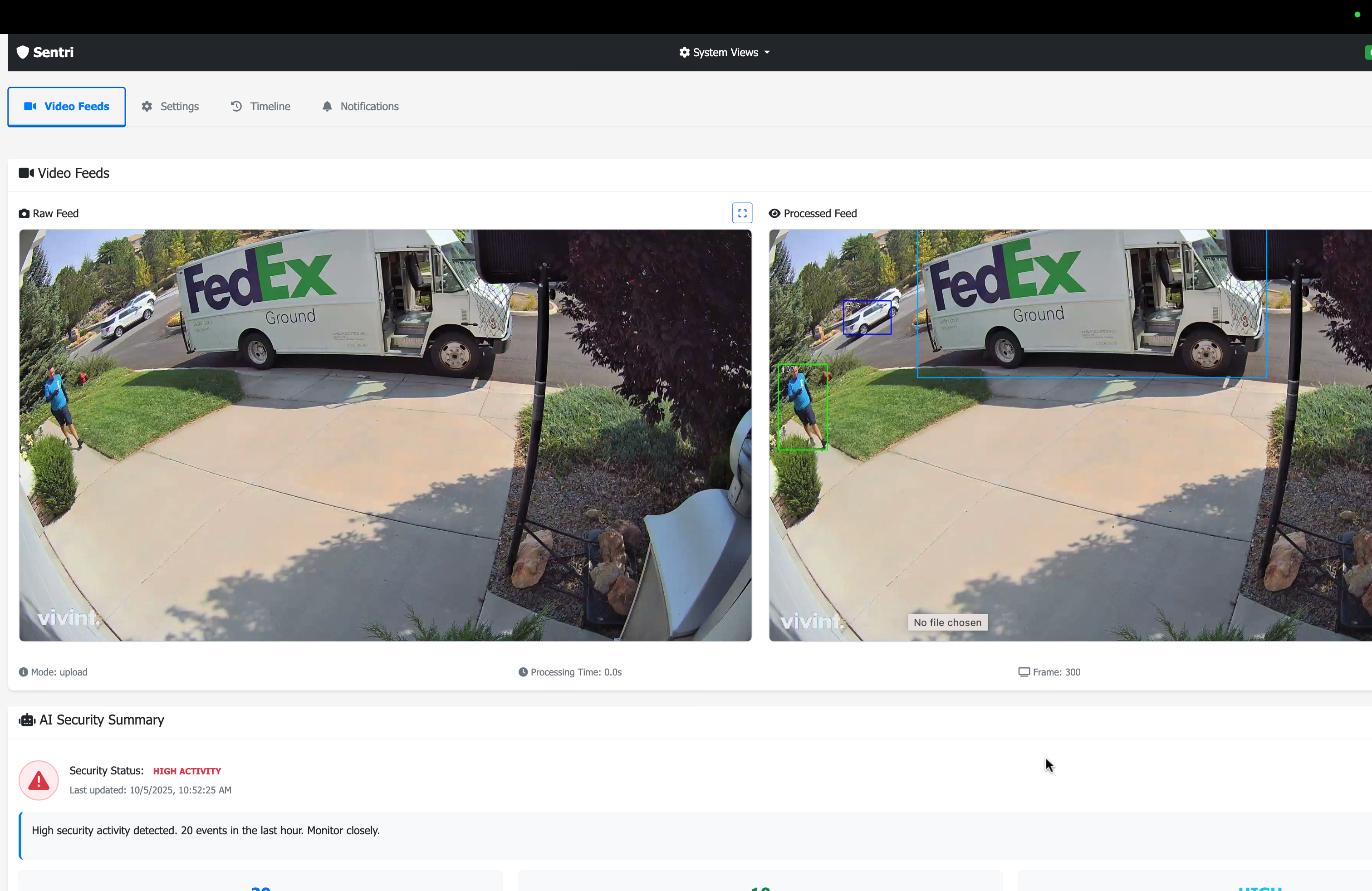This screenshot has width=1372, height=891.
Task: Click the eye icon beside Processed Feed
Action: tap(774, 214)
